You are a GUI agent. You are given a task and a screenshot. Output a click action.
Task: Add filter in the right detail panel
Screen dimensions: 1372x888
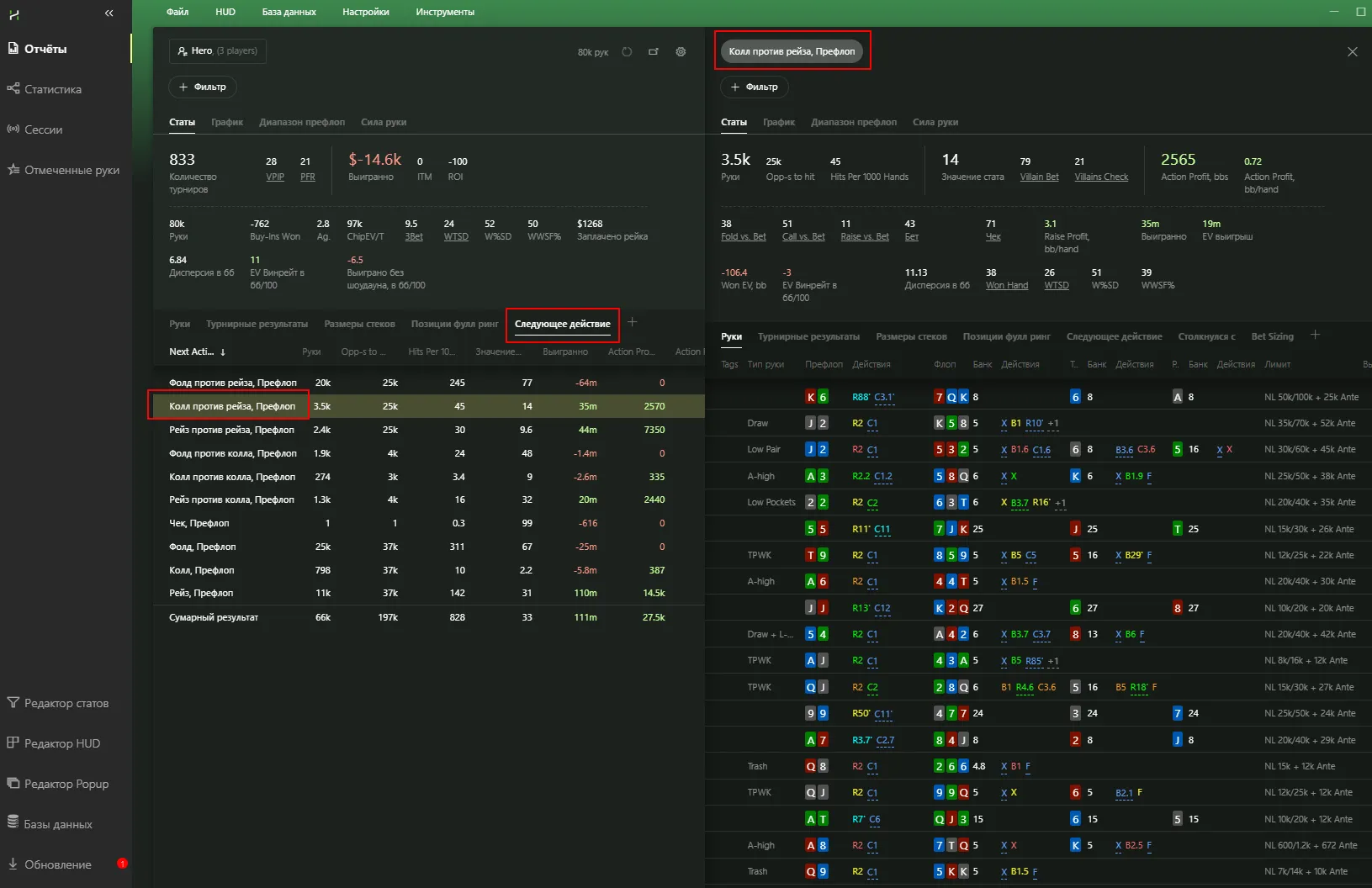(x=755, y=87)
